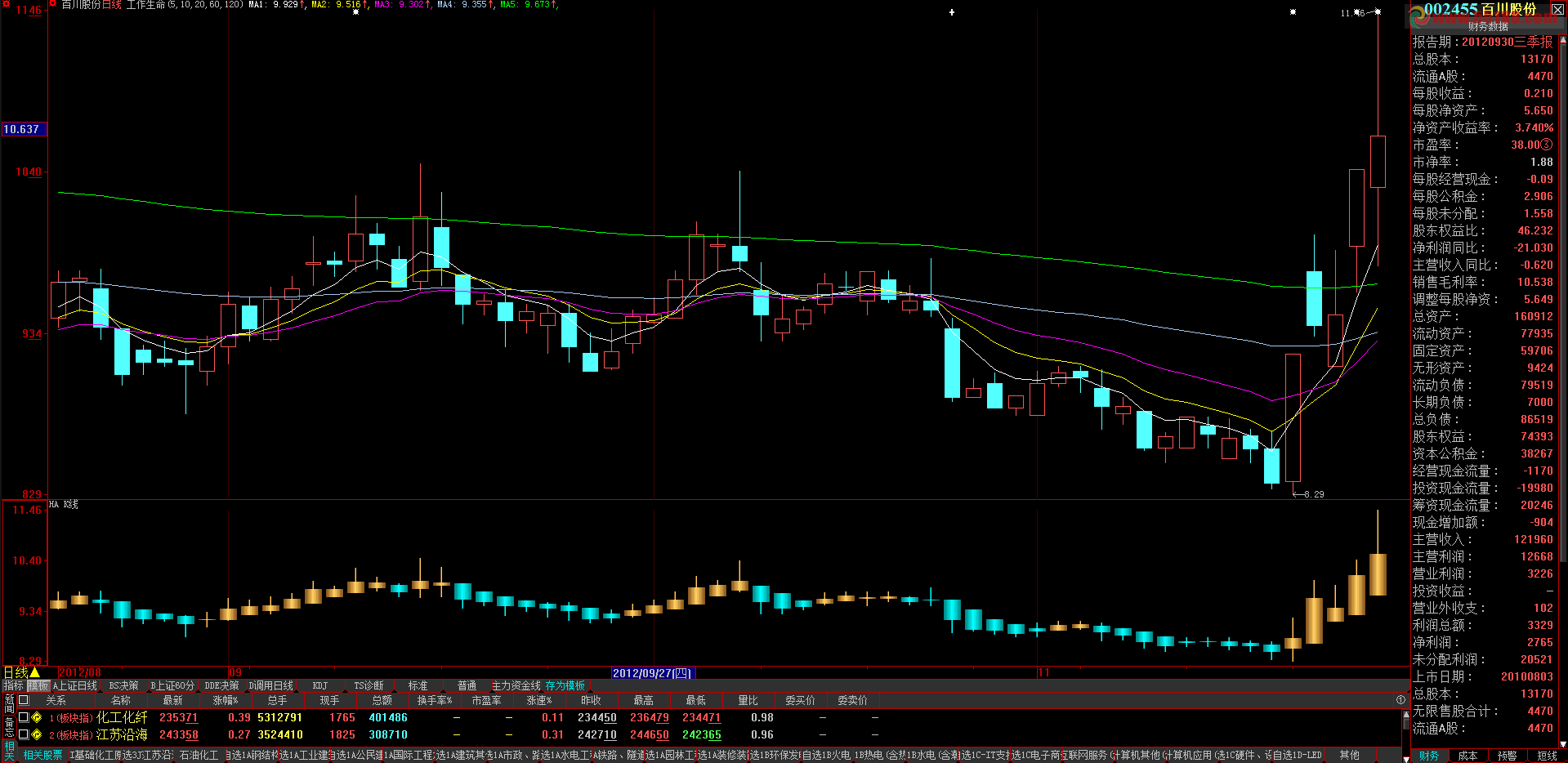Screen dimensions: 1568x763
Task: Switch to 财务 panel tab
Action: pos(1429,756)
